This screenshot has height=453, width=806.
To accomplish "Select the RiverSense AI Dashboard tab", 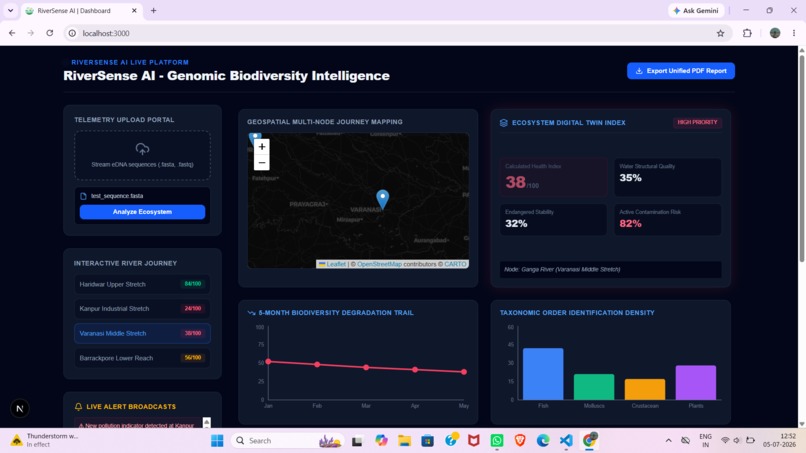I will (x=82, y=11).
